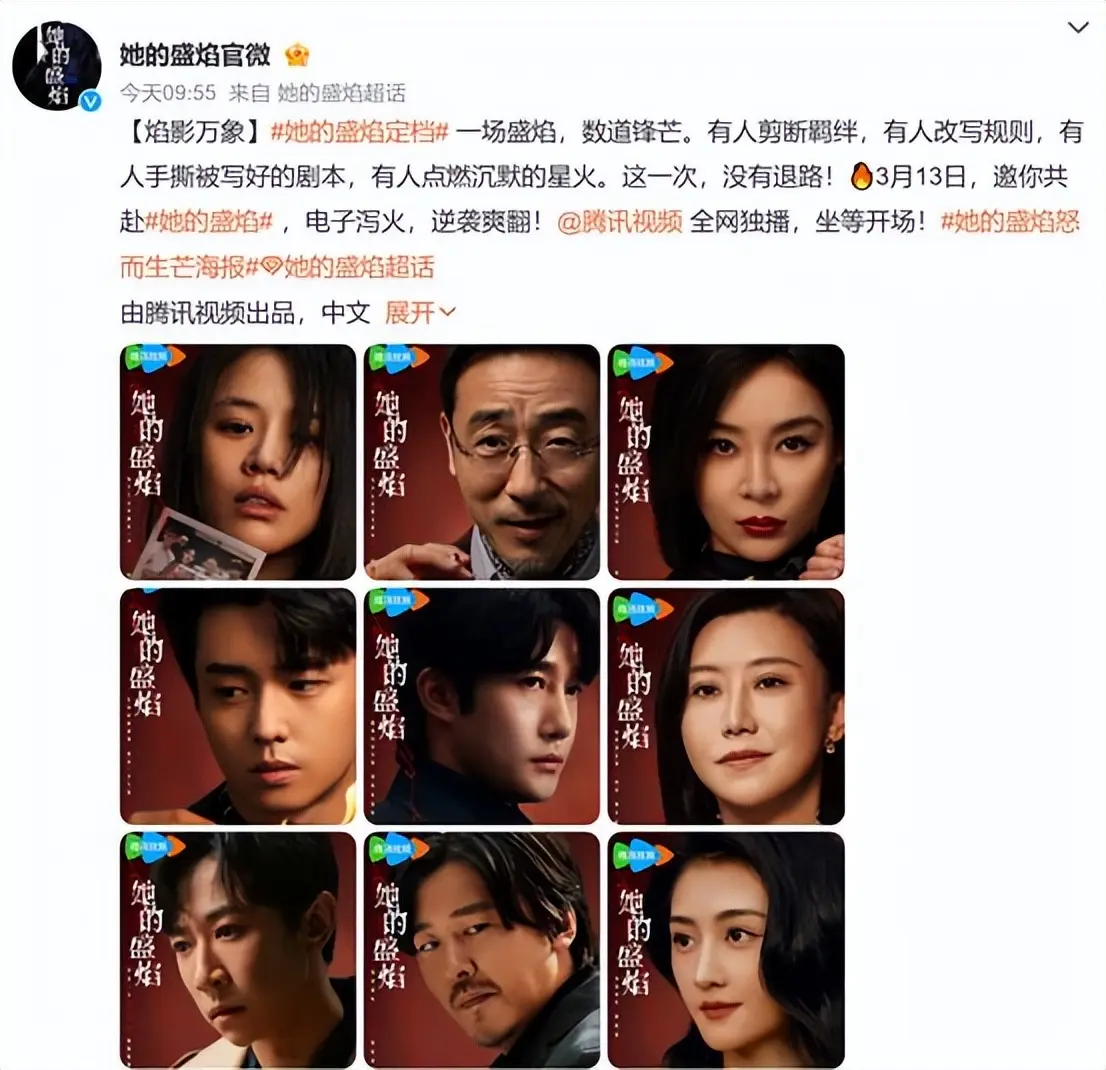Image resolution: width=1106 pixels, height=1070 pixels.
Task: Open the 她的盛焰官微 profile avatar
Action: coord(57,66)
